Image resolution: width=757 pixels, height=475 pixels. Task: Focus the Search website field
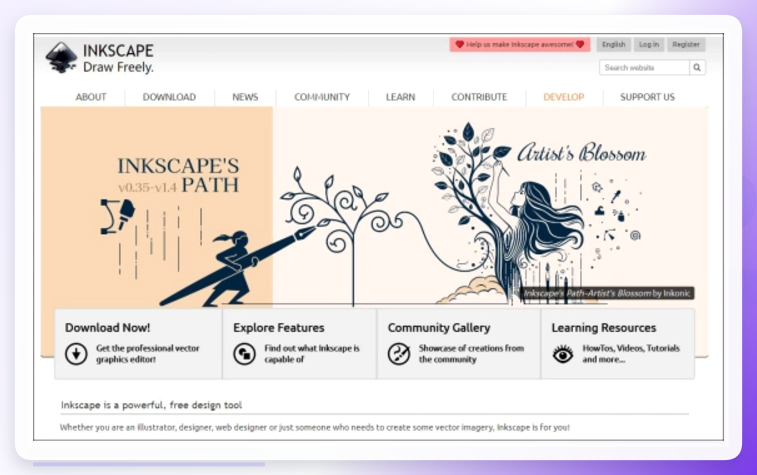645,68
